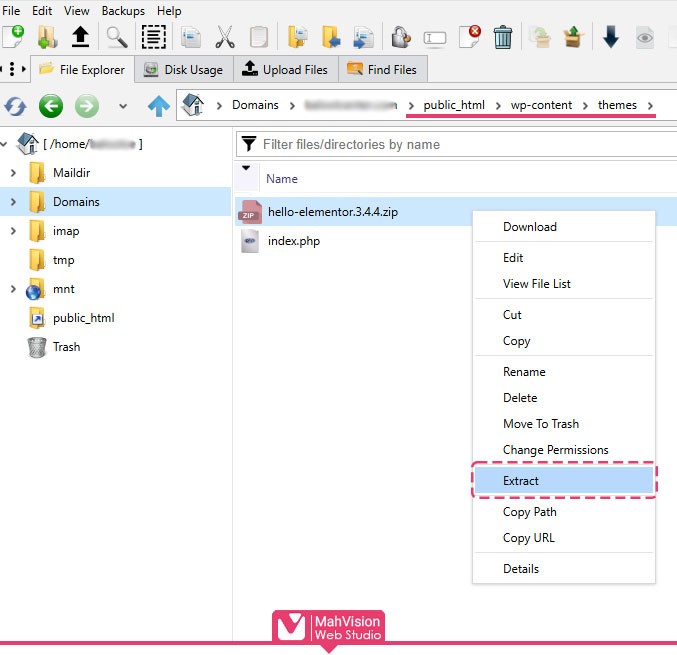Open the Upload Files tab
Image resolution: width=677 pixels, height=655 pixels.
[285, 70]
